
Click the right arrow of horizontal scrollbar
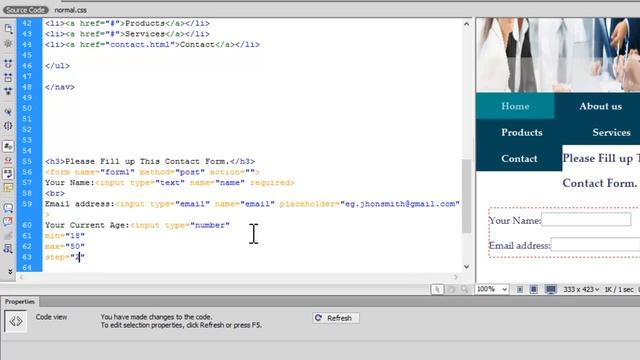[x=456, y=277]
